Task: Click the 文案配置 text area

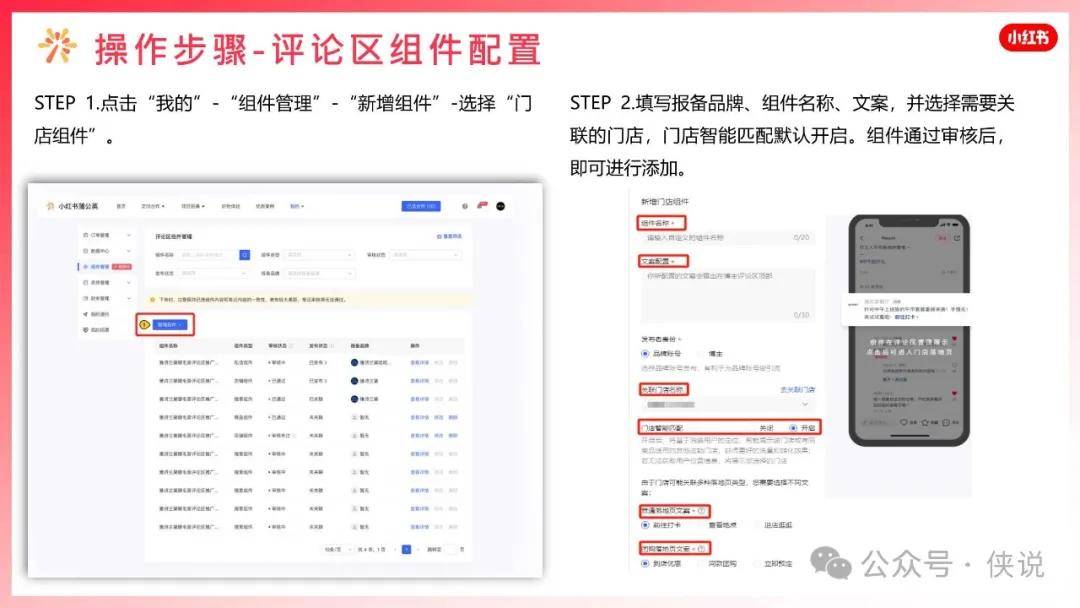Action: pos(727,295)
